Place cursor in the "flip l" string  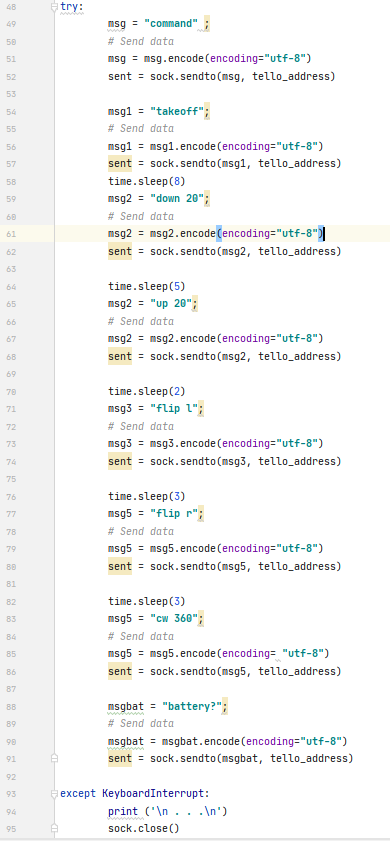click(x=174, y=409)
